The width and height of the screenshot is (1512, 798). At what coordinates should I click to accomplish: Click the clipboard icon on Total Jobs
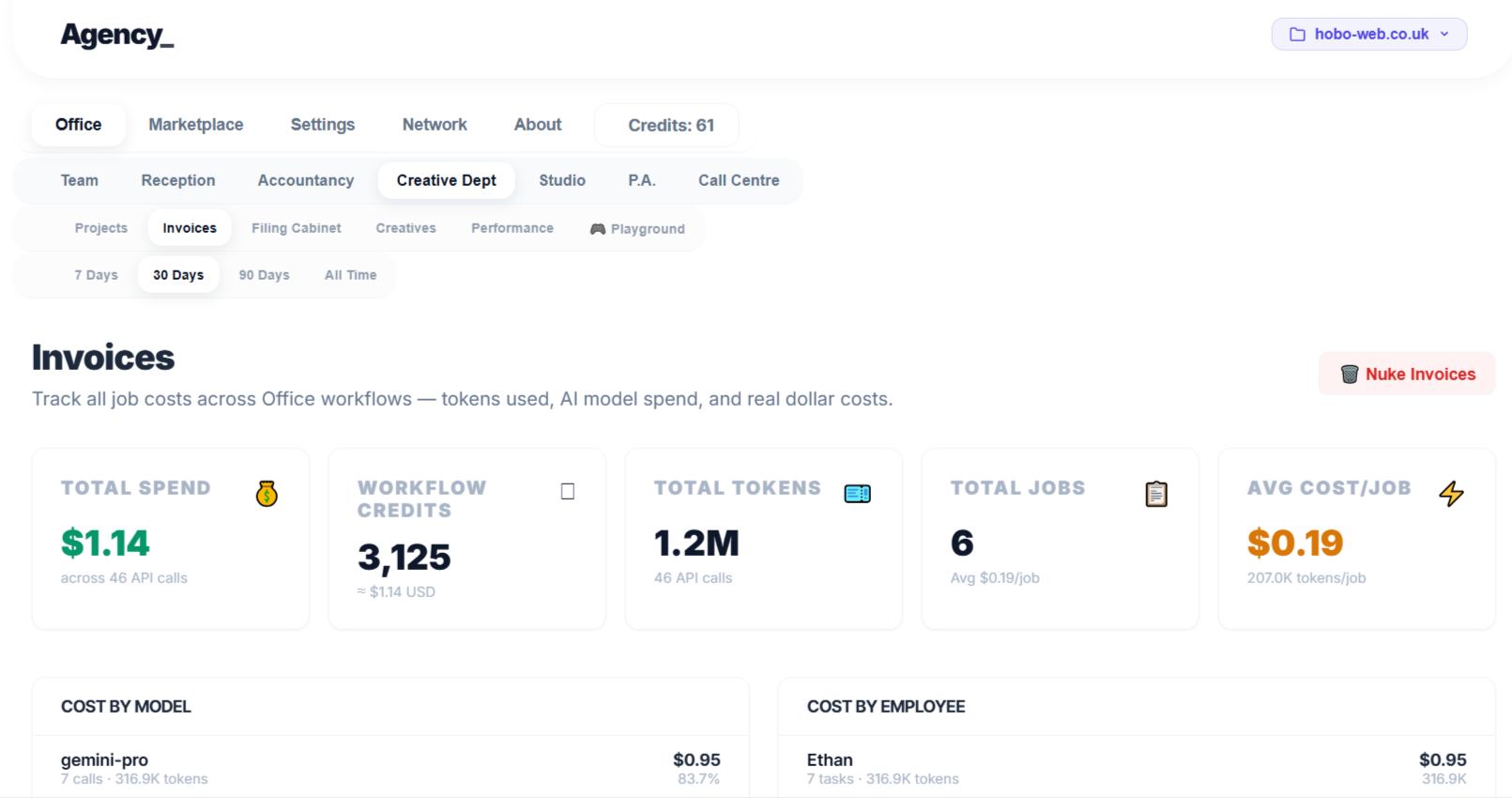pos(1155,493)
